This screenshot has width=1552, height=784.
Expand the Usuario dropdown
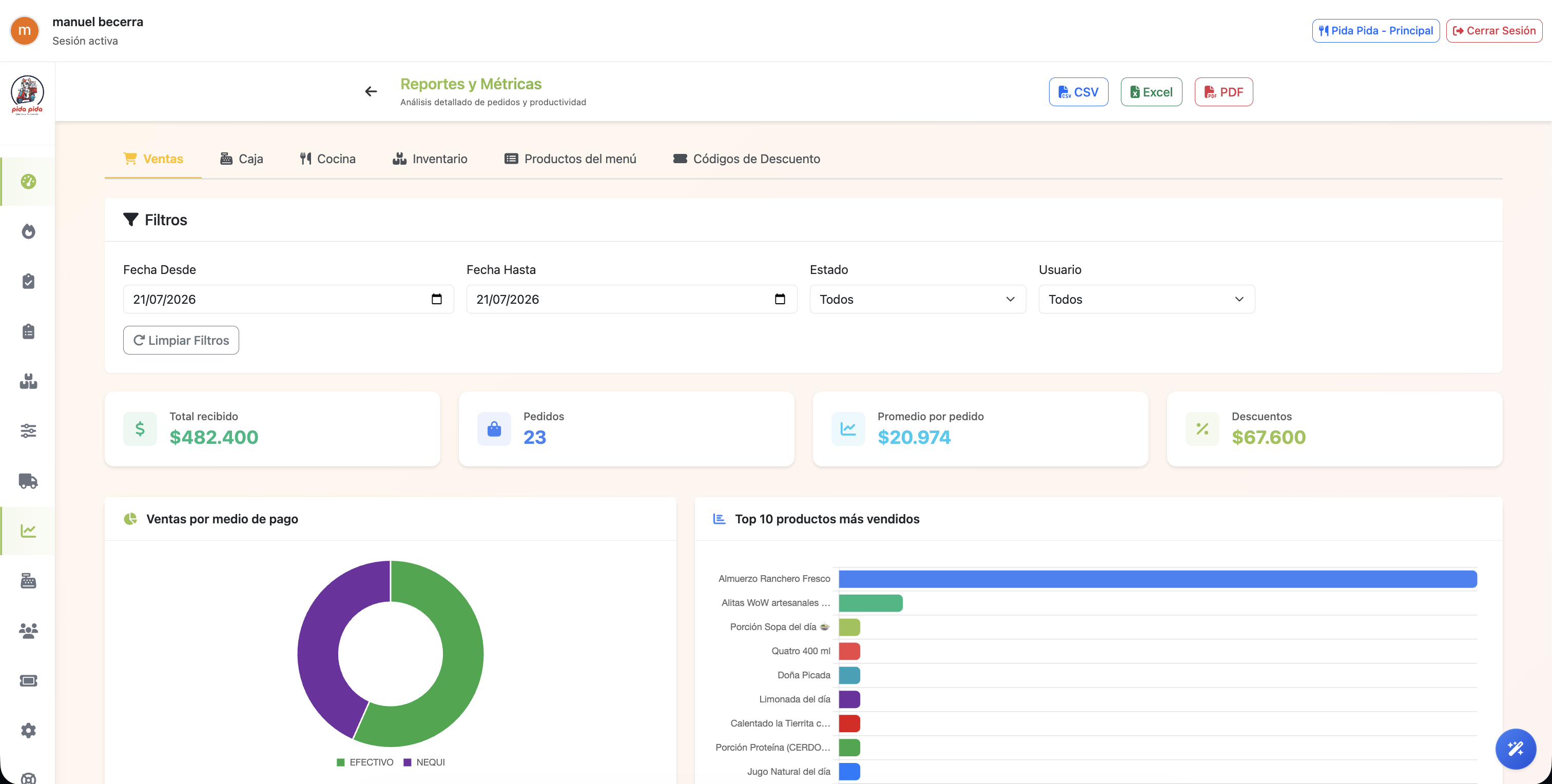(1147, 299)
